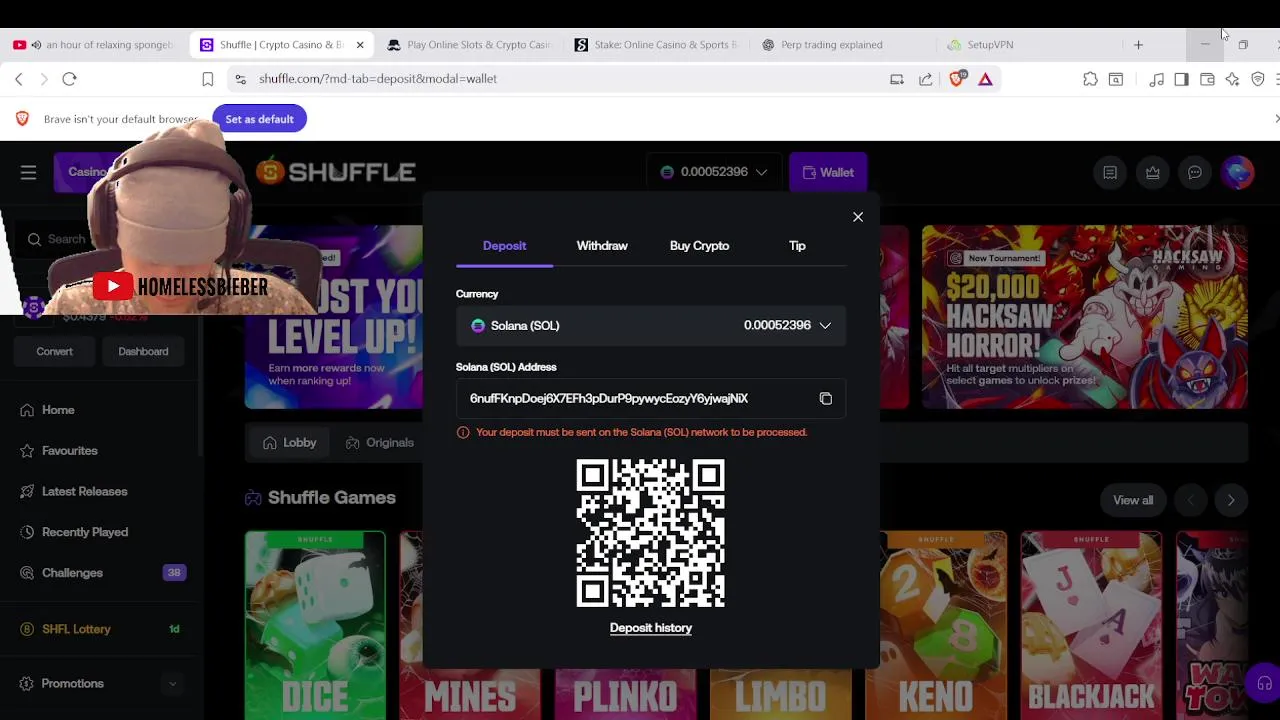Go to next Shuffle Games carousel page
Image resolution: width=1280 pixels, height=720 pixels.
click(1231, 500)
